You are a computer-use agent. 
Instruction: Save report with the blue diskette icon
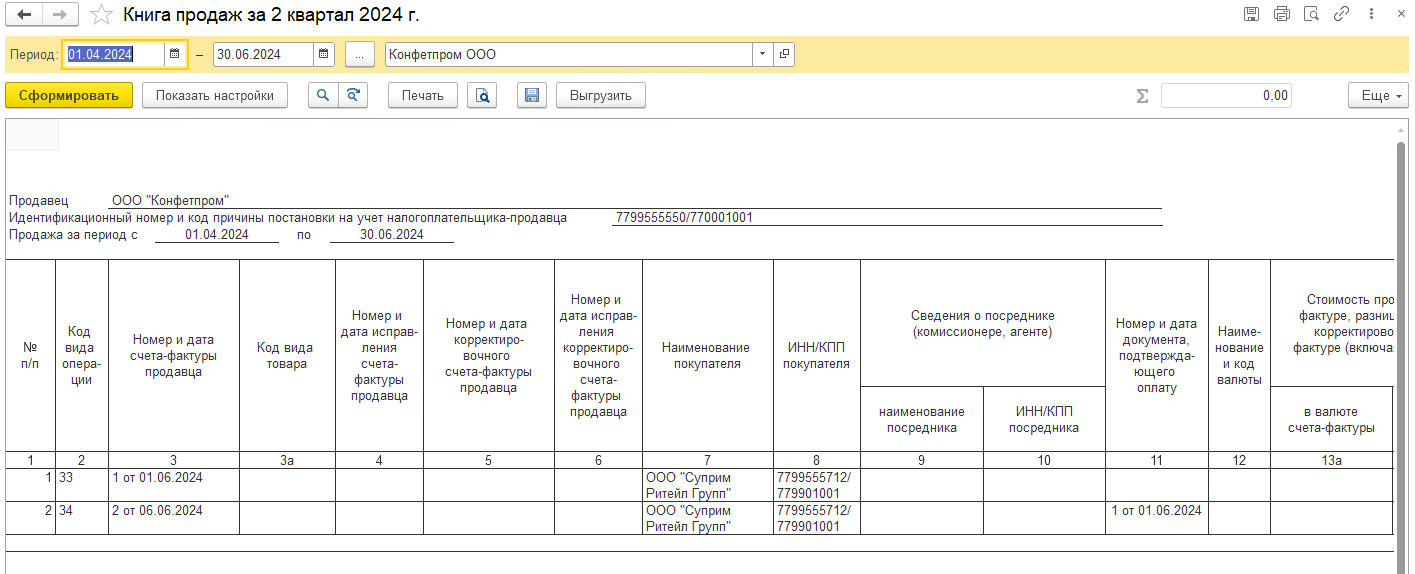tap(532, 95)
